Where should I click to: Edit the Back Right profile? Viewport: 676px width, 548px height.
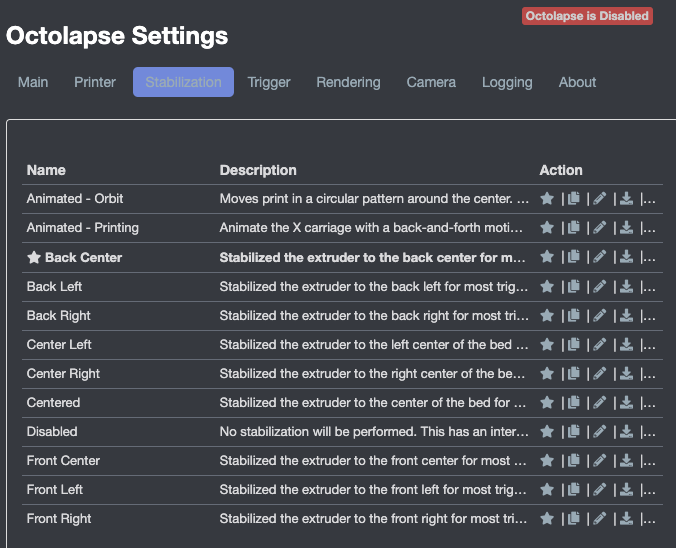tap(600, 316)
